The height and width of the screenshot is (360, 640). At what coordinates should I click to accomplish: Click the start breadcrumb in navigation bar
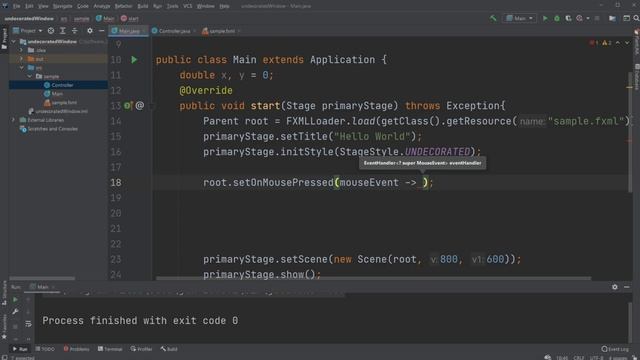pos(130,19)
